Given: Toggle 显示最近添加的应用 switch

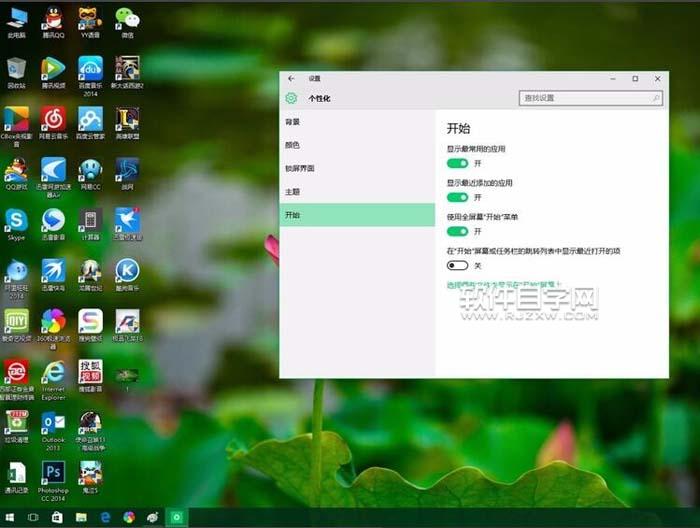Looking at the screenshot, I should (457, 197).
